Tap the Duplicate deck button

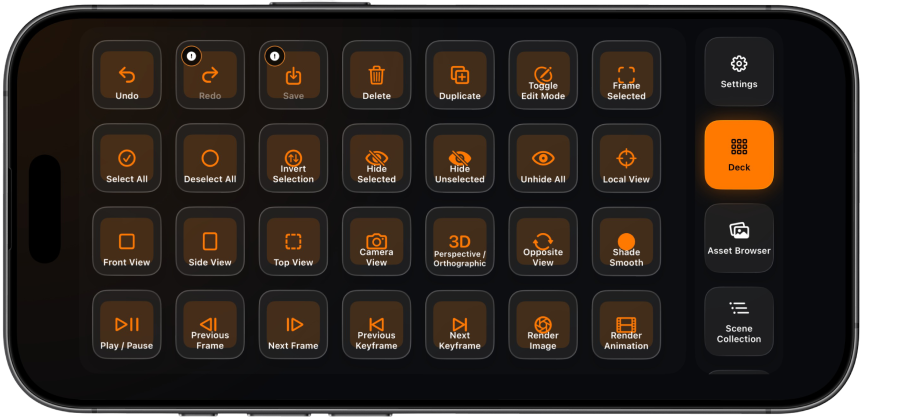click(459, 74)
